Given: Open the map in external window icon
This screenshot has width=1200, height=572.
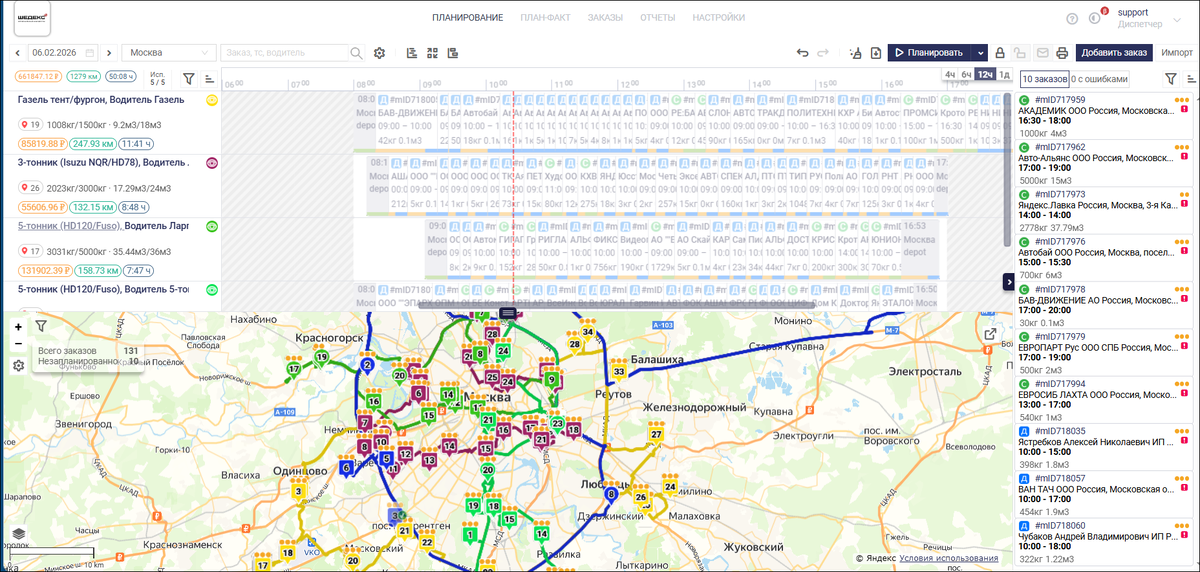Looking at the screenshot, I should click(x=990, y=334).
